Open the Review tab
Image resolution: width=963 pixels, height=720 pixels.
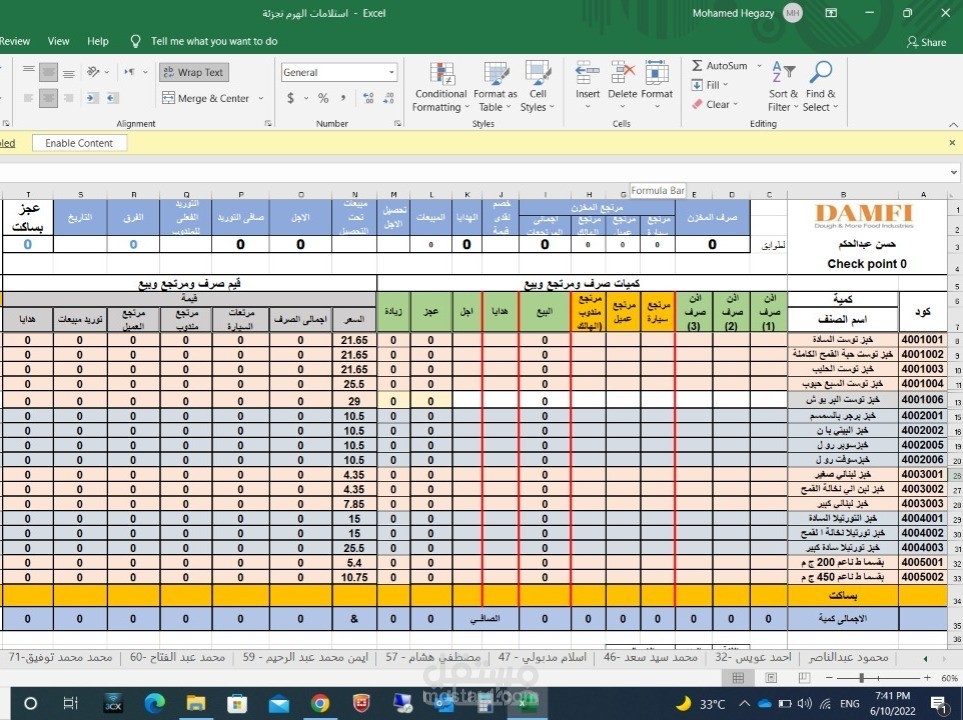(15, 41)
